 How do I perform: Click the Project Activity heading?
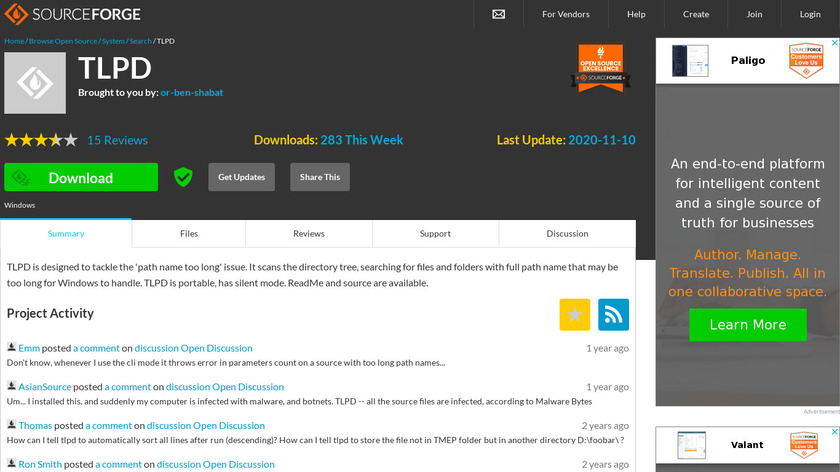tap(50, 313)
